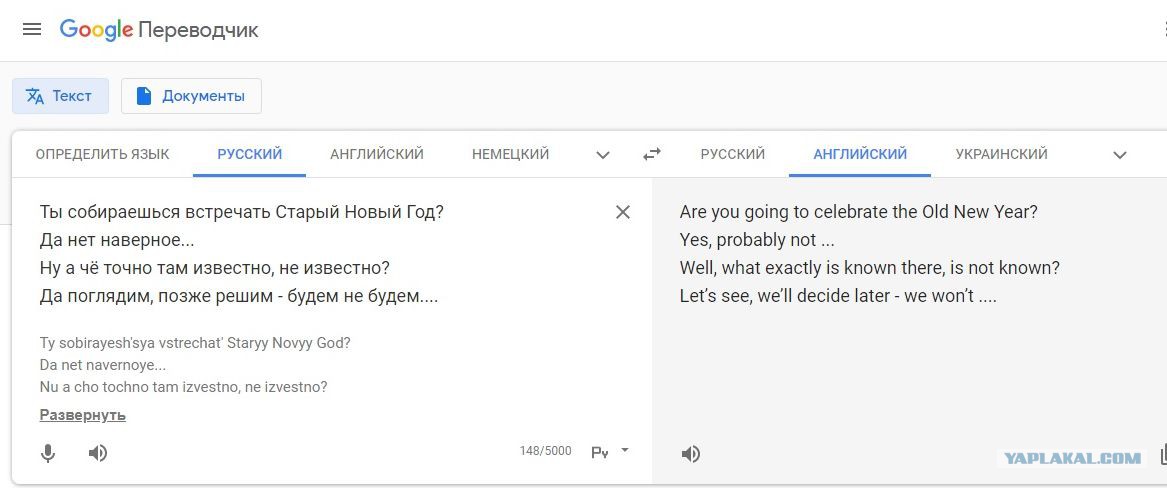
Task: Clear the source text with X
Action: point(623,212)
